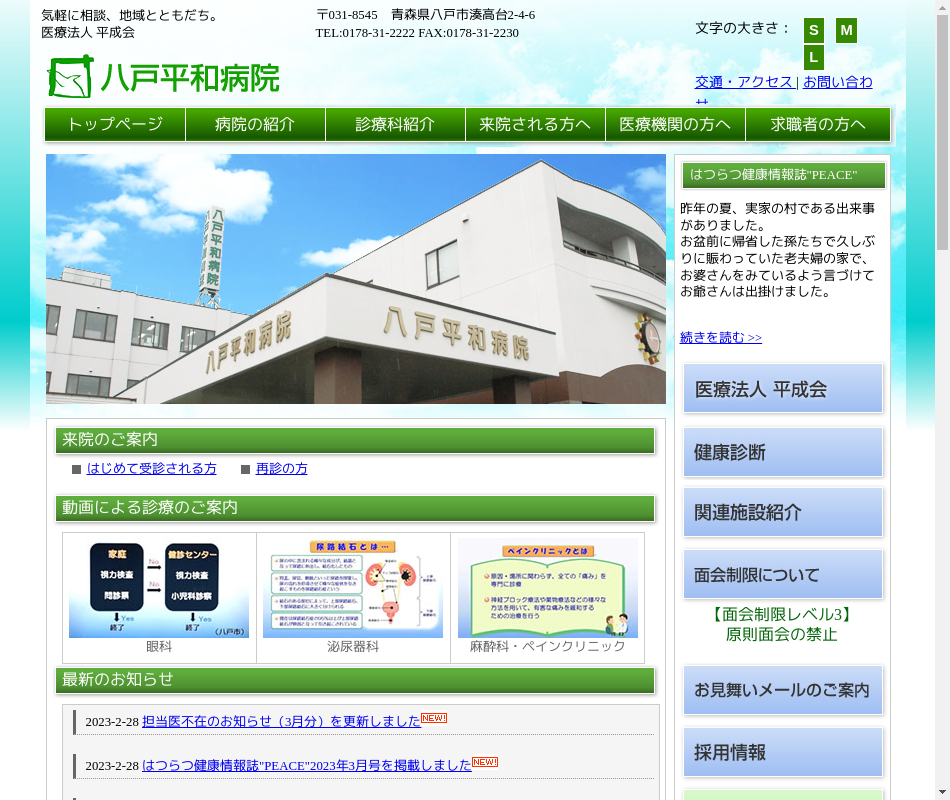Open the 再診の方 link
The width and height of the screenshot is (950, 800).
(x=281, y=468)
